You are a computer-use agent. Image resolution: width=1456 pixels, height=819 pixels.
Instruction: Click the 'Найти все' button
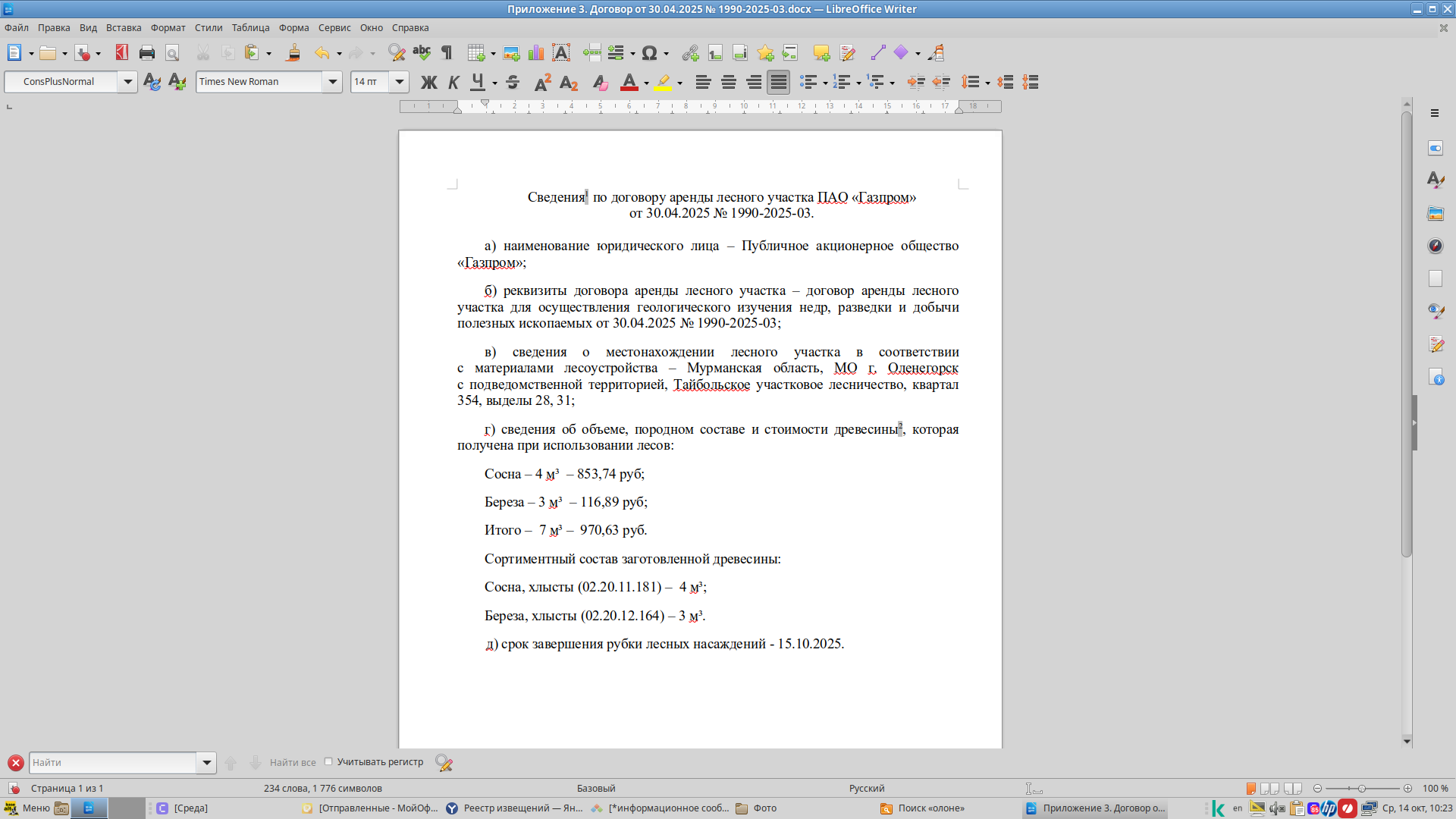(x=293, y=763)
